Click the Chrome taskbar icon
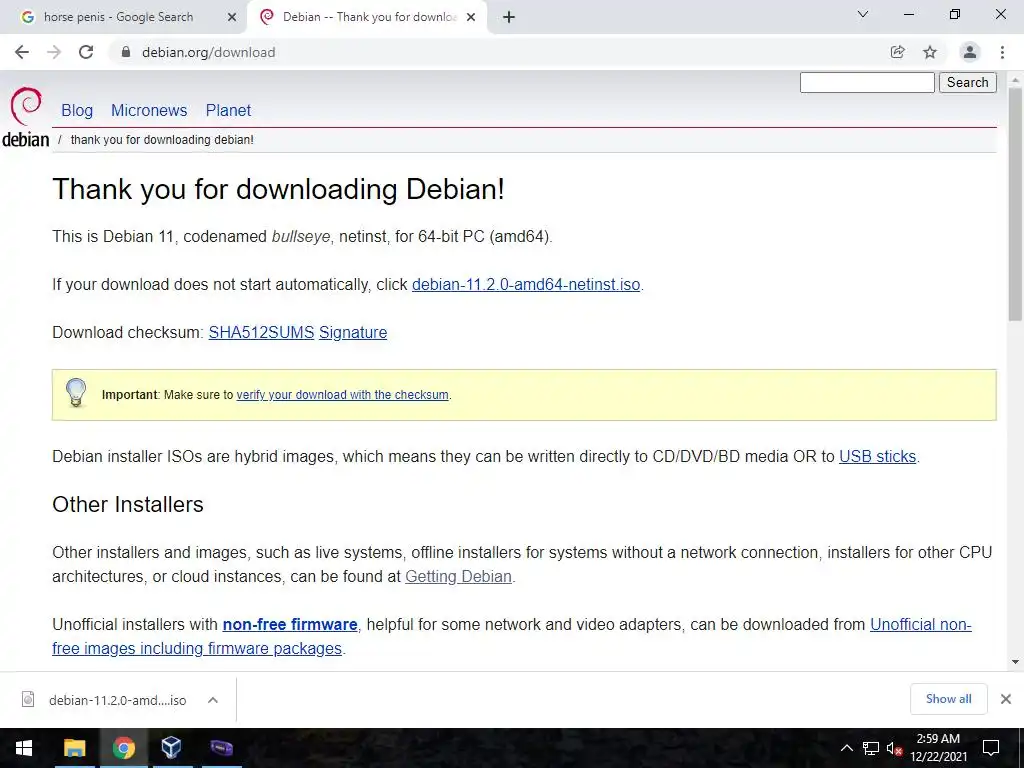The image size is (1024, 768). (x=123, y=748)
